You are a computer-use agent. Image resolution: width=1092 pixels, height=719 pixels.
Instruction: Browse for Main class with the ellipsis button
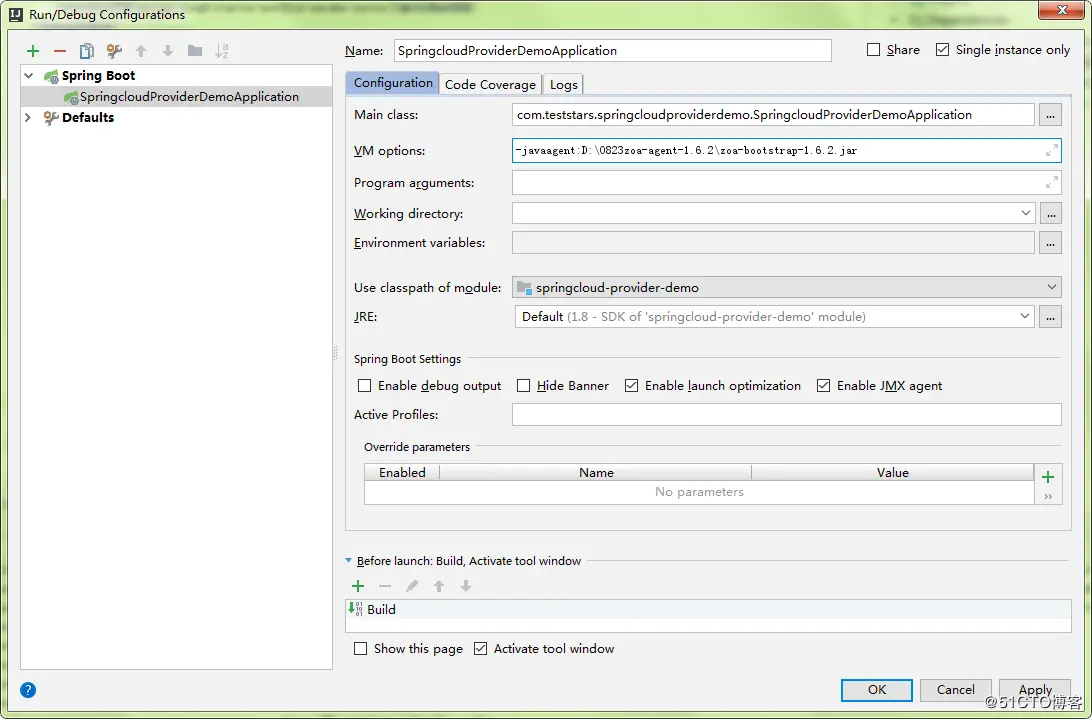pyautogui.click(x=1050, y=115)
